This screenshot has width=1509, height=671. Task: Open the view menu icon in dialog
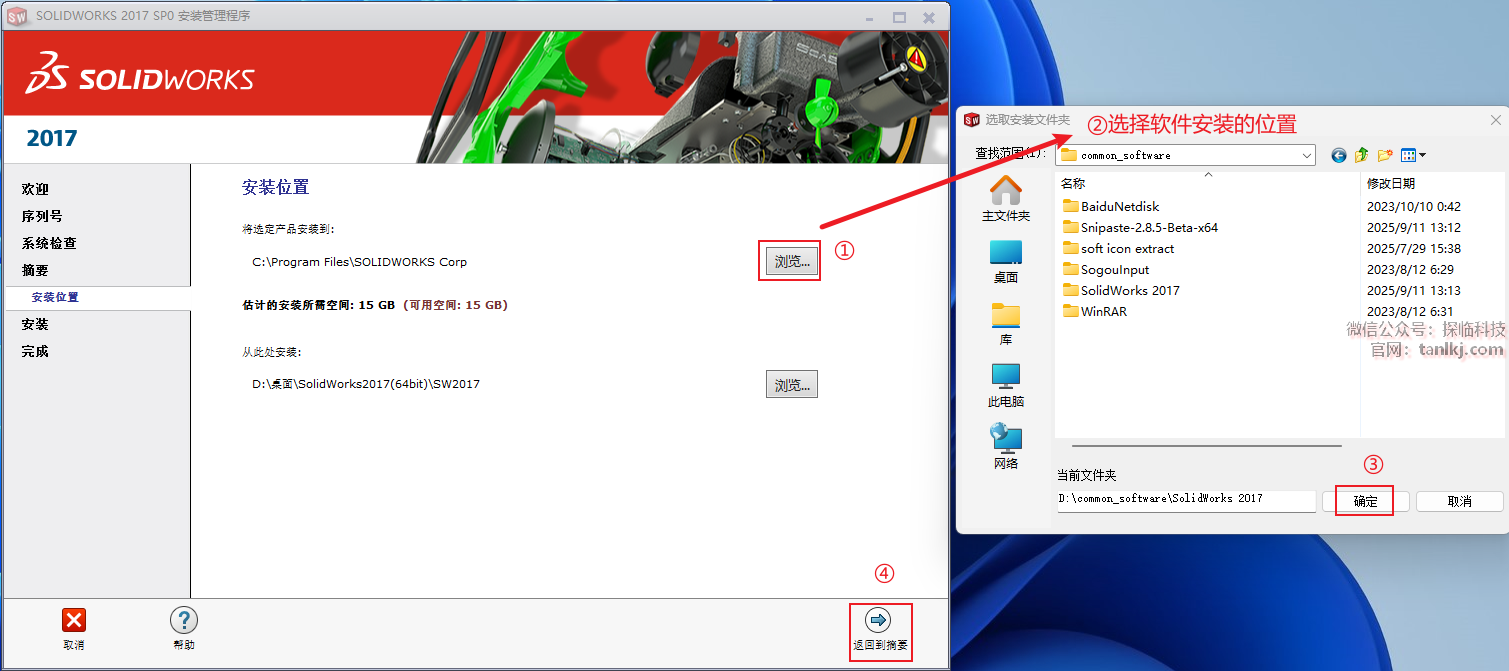tap(1413, 155)
